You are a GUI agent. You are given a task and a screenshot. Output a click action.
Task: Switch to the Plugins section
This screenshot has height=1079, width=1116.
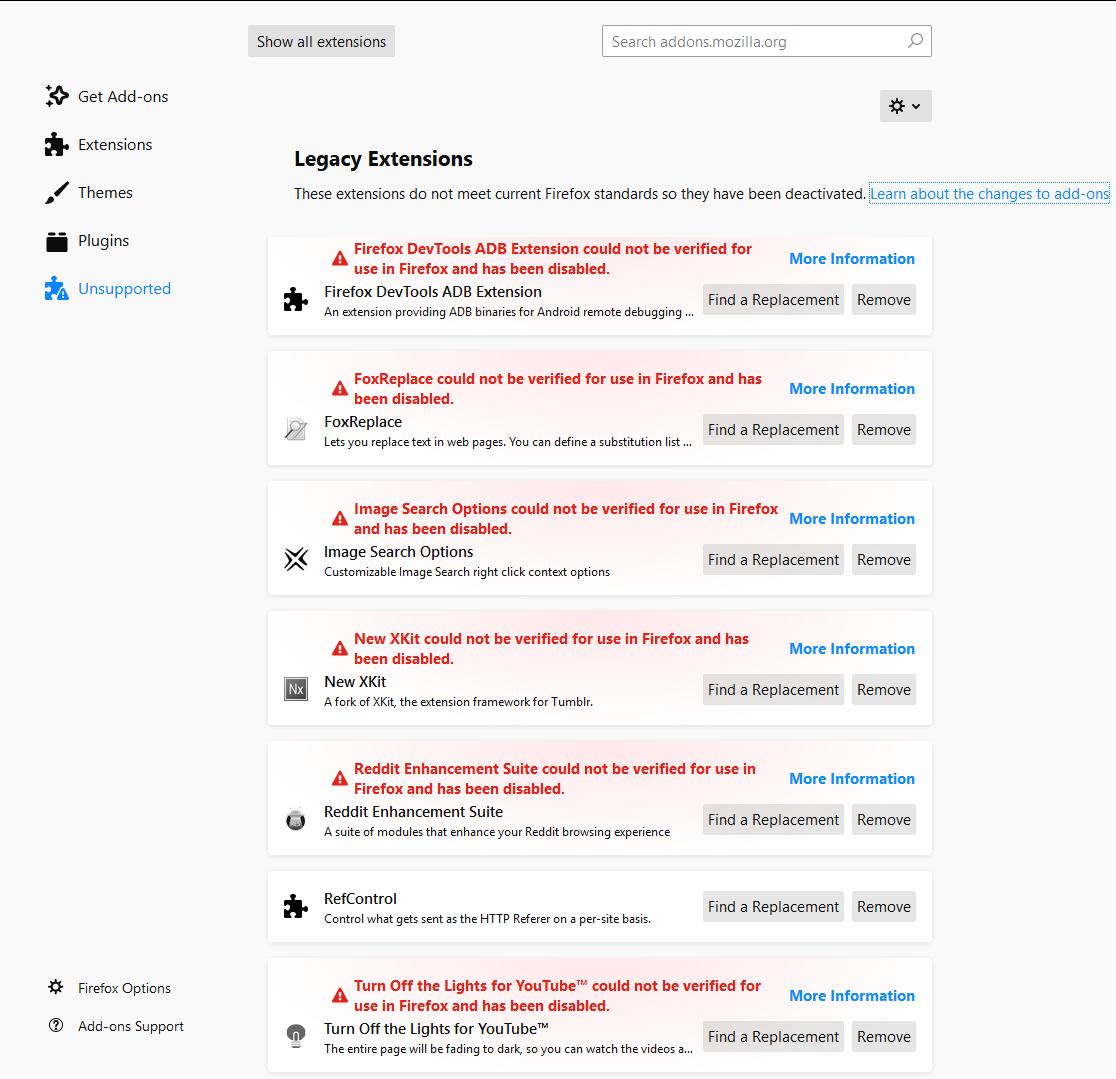coord(104,241)
